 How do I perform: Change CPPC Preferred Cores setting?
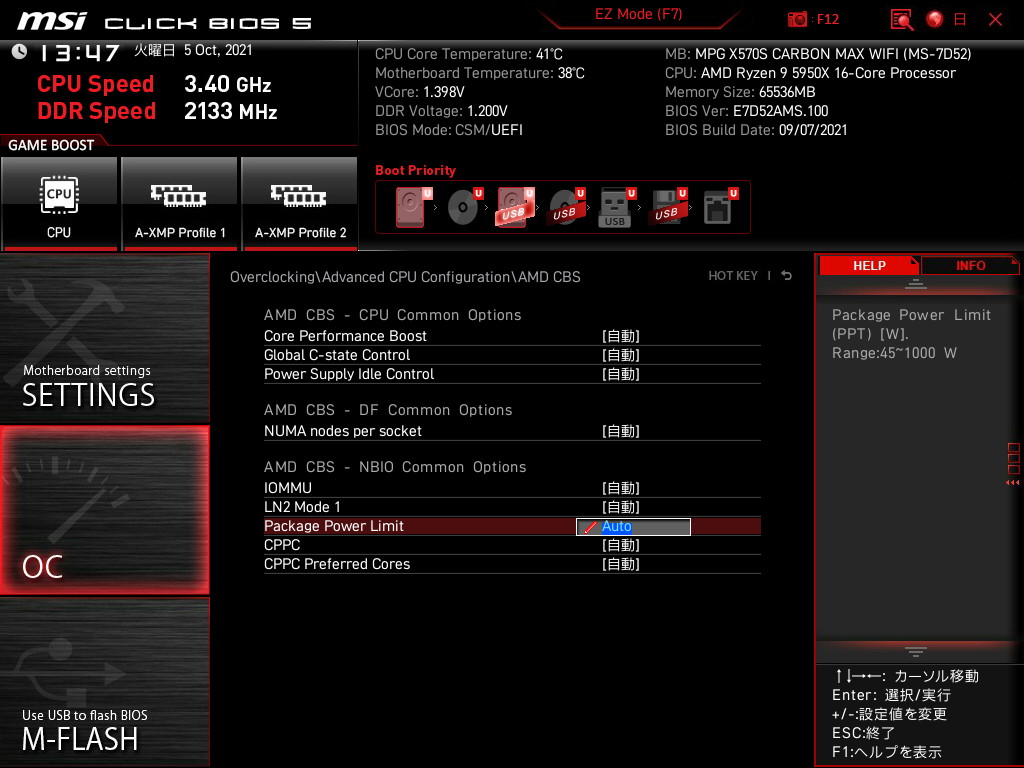[x=512, y=564]
